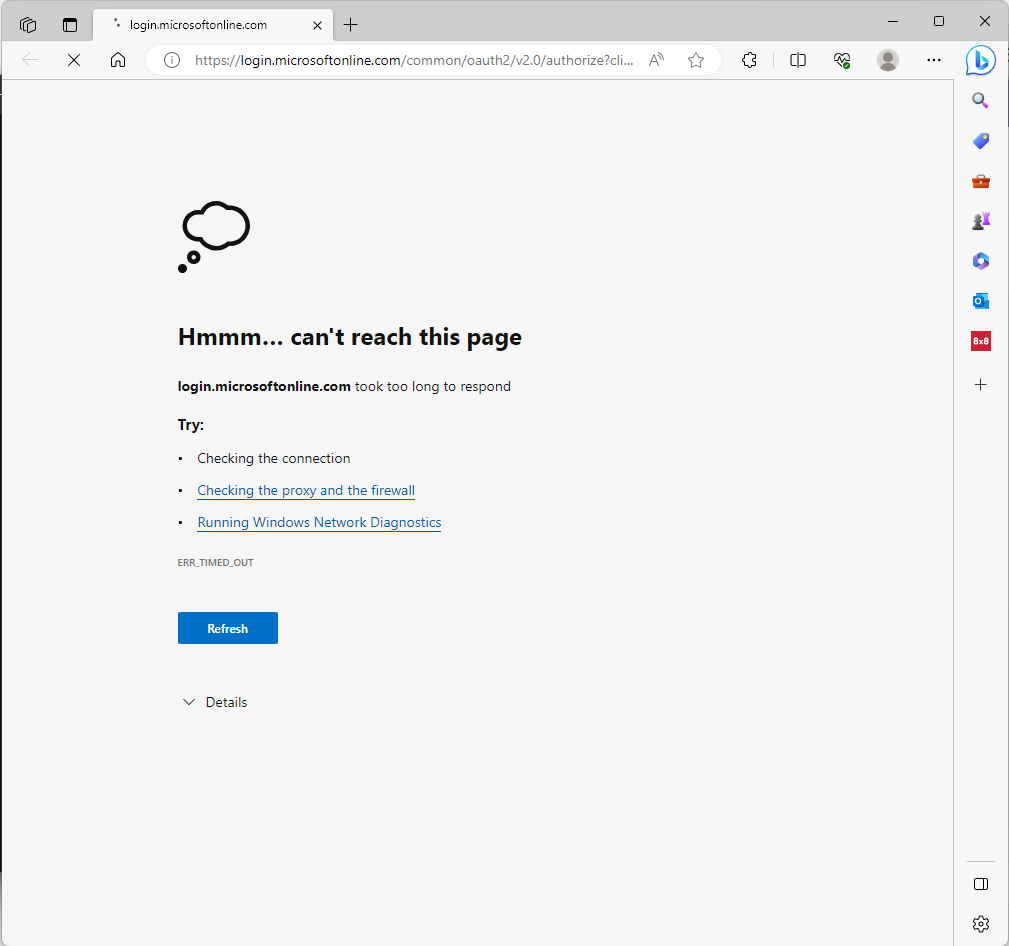Open the Workspaces icon in title bar
The height and width of the screenshot is (946, 1009).
tap(28, 25)
